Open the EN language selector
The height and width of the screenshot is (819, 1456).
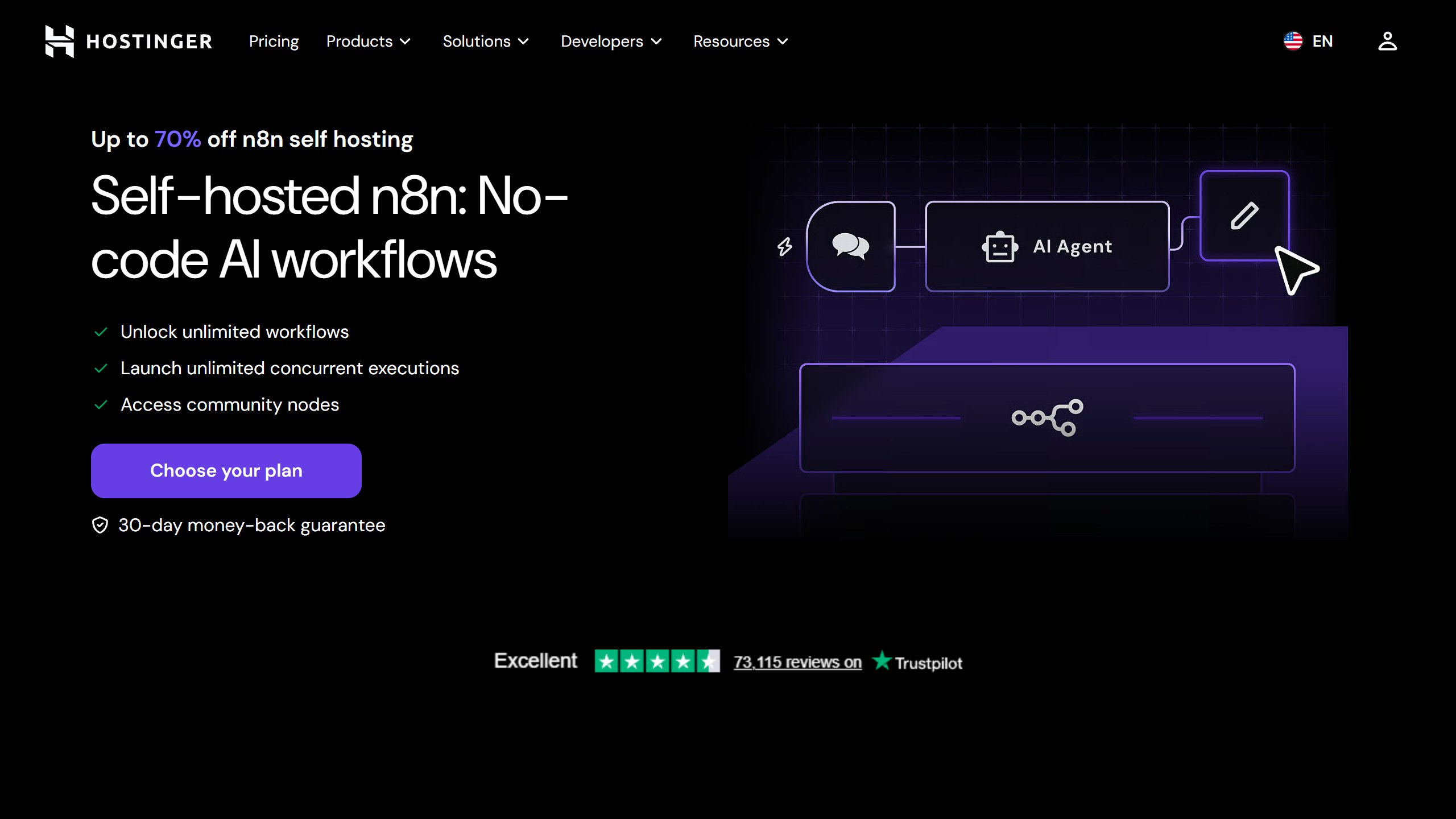point(1308,41)
